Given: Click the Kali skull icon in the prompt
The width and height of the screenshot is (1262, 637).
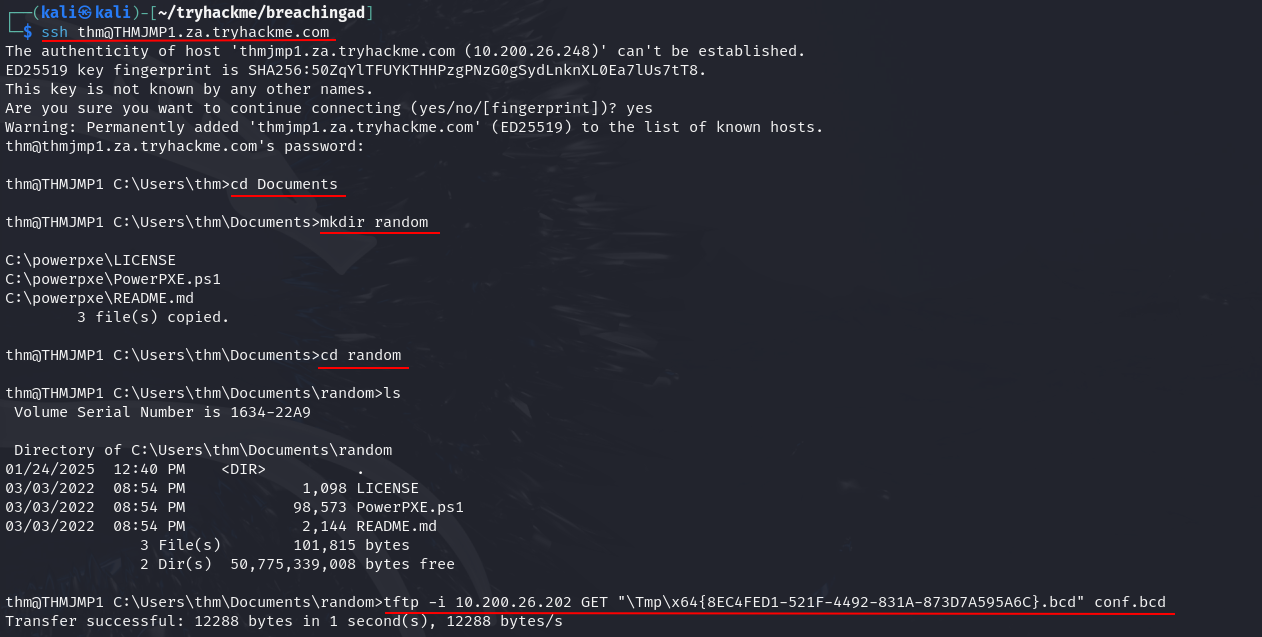Looking at the screenshot, I should [86, 12].
